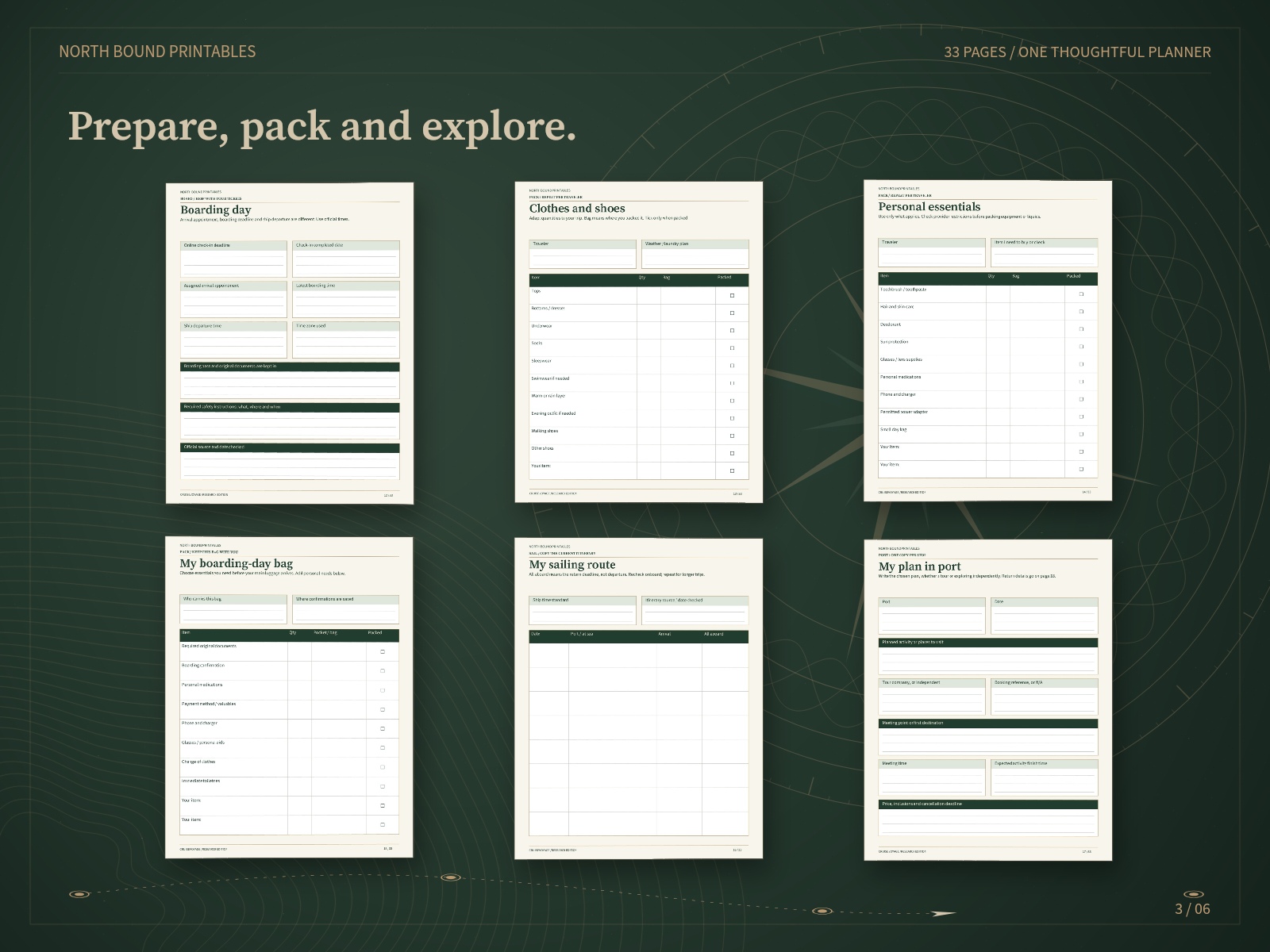
Task: Tick the Packed checkbox for Deodorant
Action: point(1081,328)
